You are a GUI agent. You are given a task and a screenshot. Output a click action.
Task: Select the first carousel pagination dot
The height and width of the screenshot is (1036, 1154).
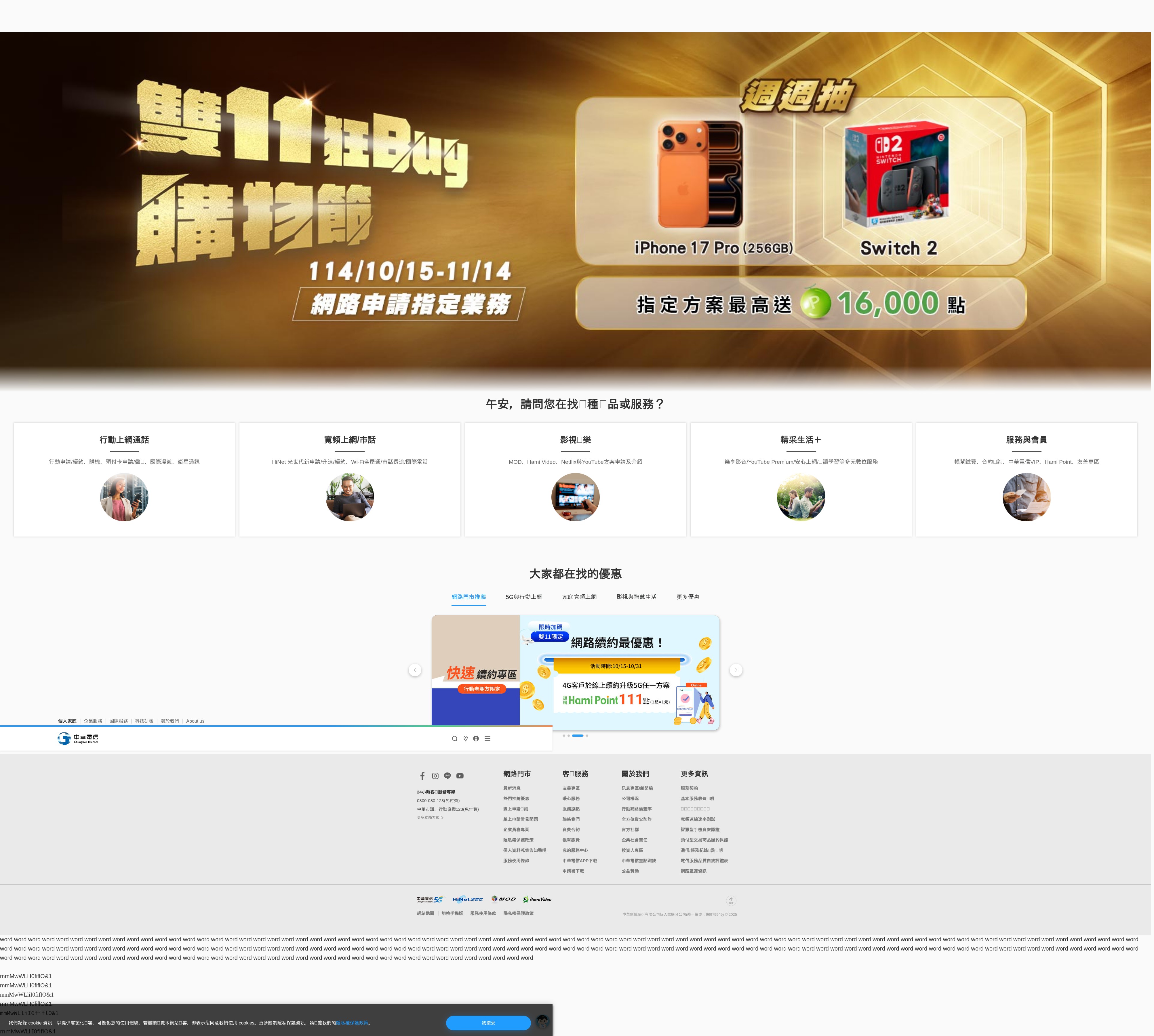[x=564, y=735]
